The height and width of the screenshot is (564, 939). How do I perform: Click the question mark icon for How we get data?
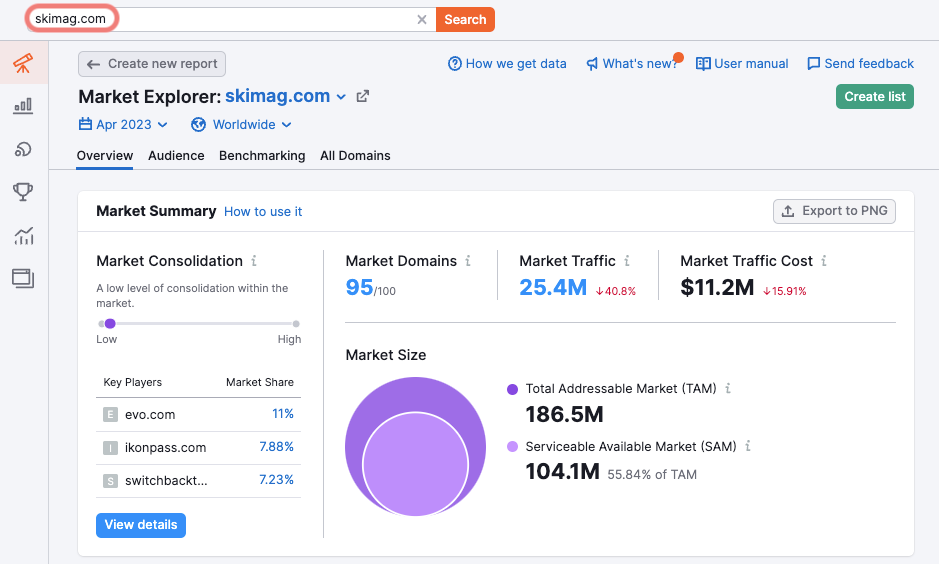(x=455, y=63)
